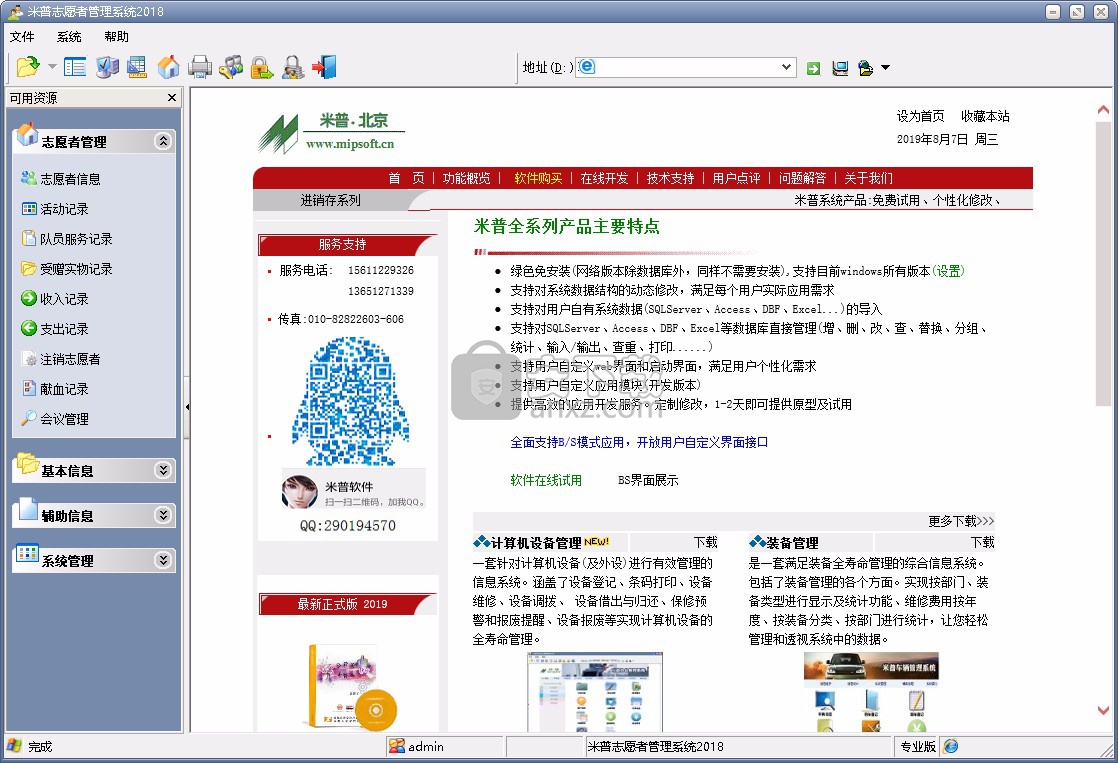Open 志愿者信息 in the sidebar
Screen dimensions: 1118x763
[x=61, y=178]
